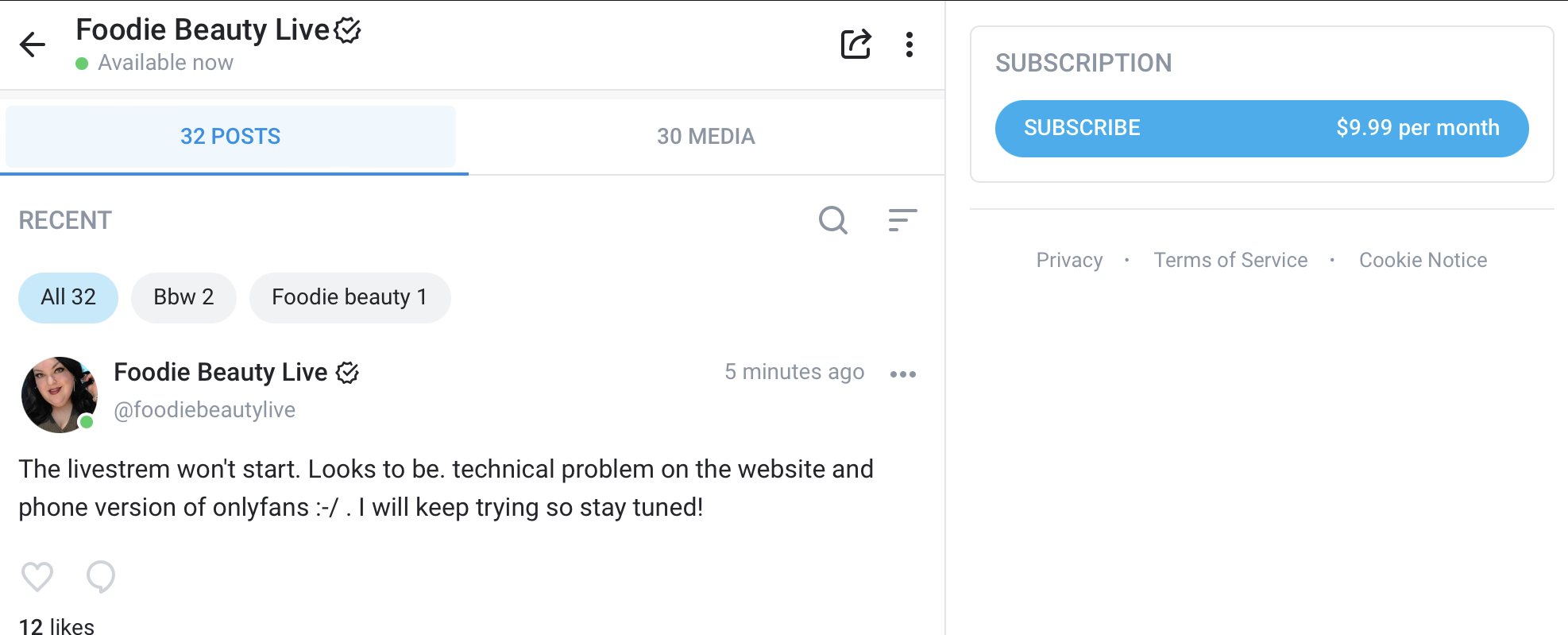Viewport: 1568px width, 635px height.
Task: Open the Terms of Service link
Action: [x=1230, y=260]
